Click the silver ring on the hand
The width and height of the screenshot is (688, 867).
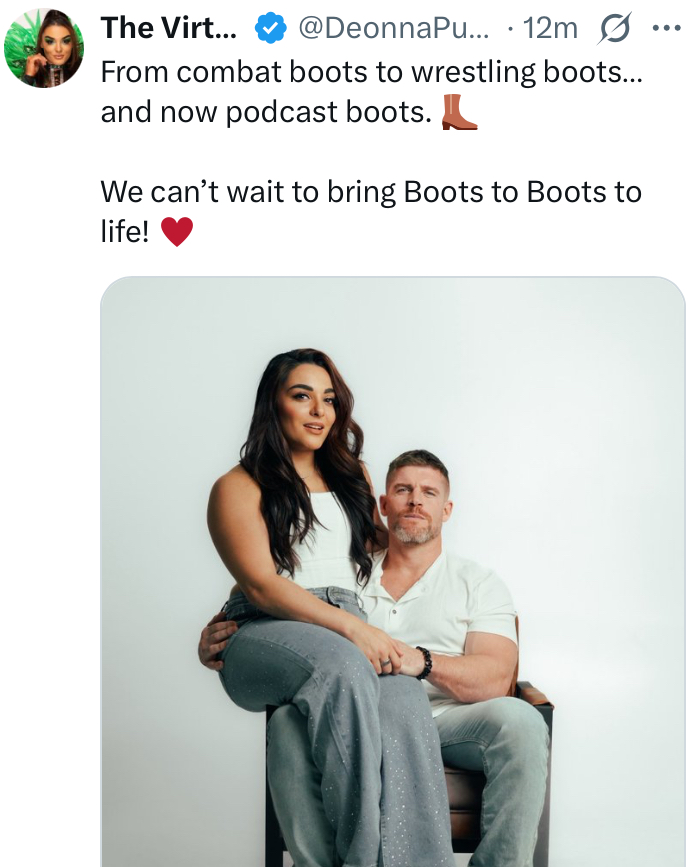[385, 662]
